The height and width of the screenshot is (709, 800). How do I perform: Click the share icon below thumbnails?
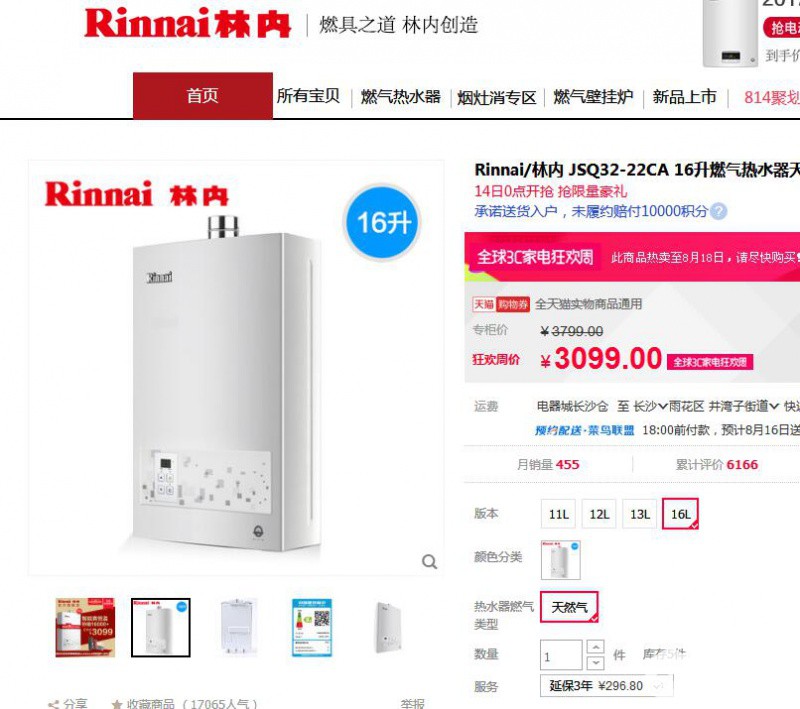point(53,704)
